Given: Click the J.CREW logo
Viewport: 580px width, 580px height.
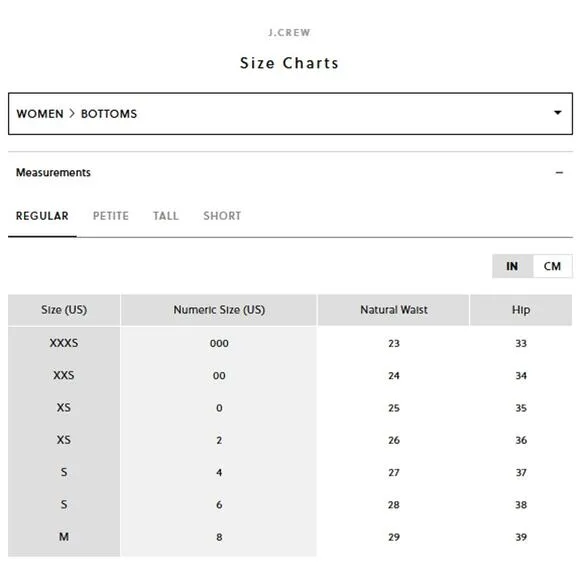Looking at the screenshot, I should click(289, 33).
